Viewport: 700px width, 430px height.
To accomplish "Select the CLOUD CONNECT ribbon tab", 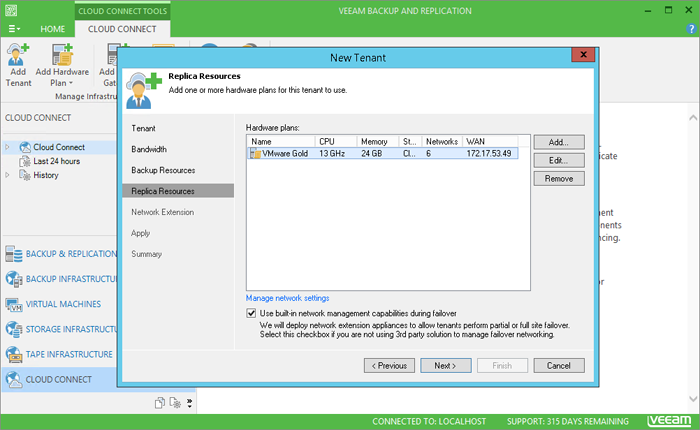I will coord(122,29).
